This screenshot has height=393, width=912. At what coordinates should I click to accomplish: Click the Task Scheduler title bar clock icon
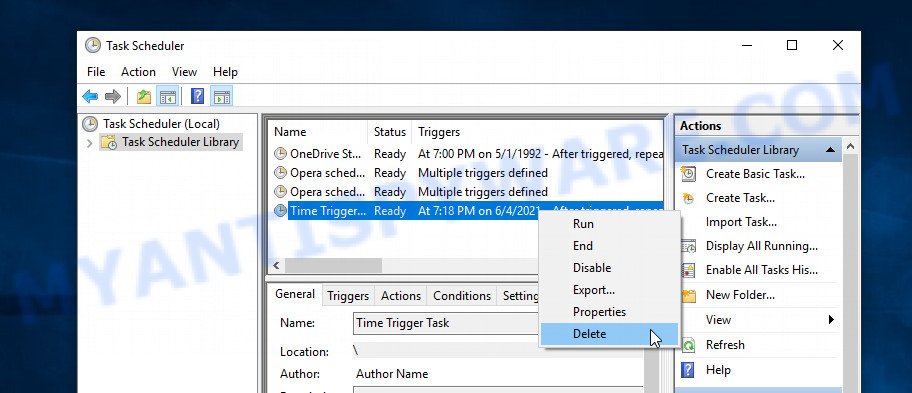click(x=92, y=45)
